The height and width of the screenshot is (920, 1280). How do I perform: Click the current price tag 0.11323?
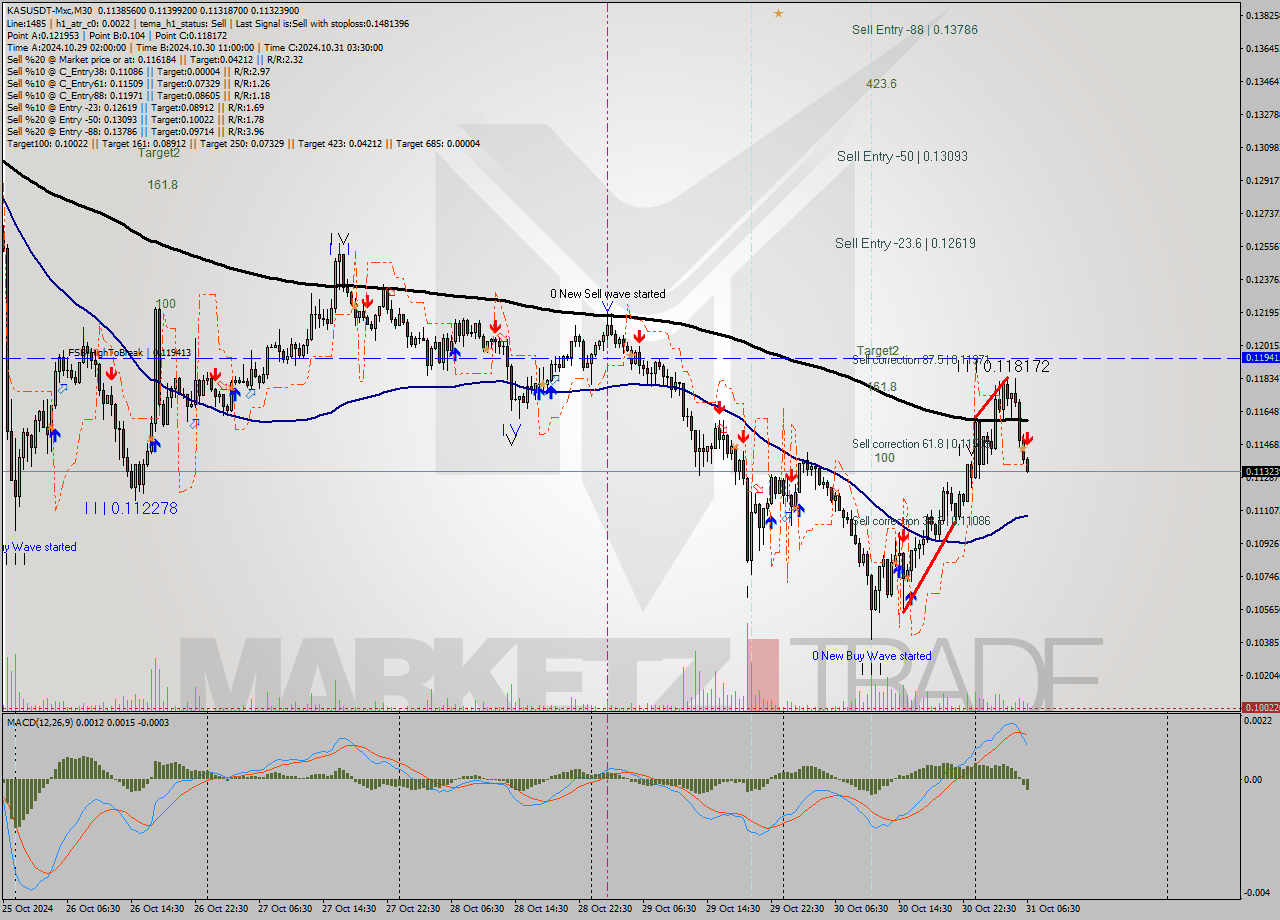pos(1260,471)
